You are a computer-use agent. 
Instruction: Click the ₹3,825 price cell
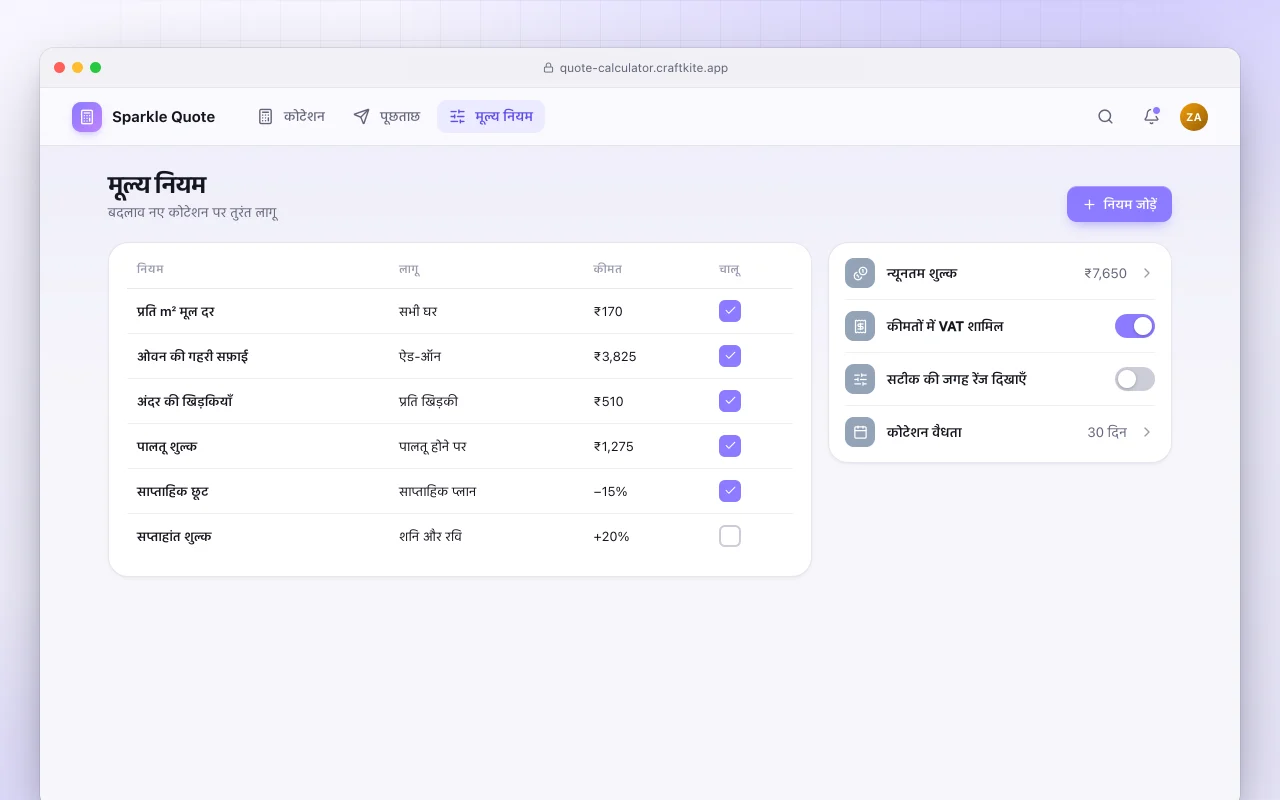tap(615, 356)
